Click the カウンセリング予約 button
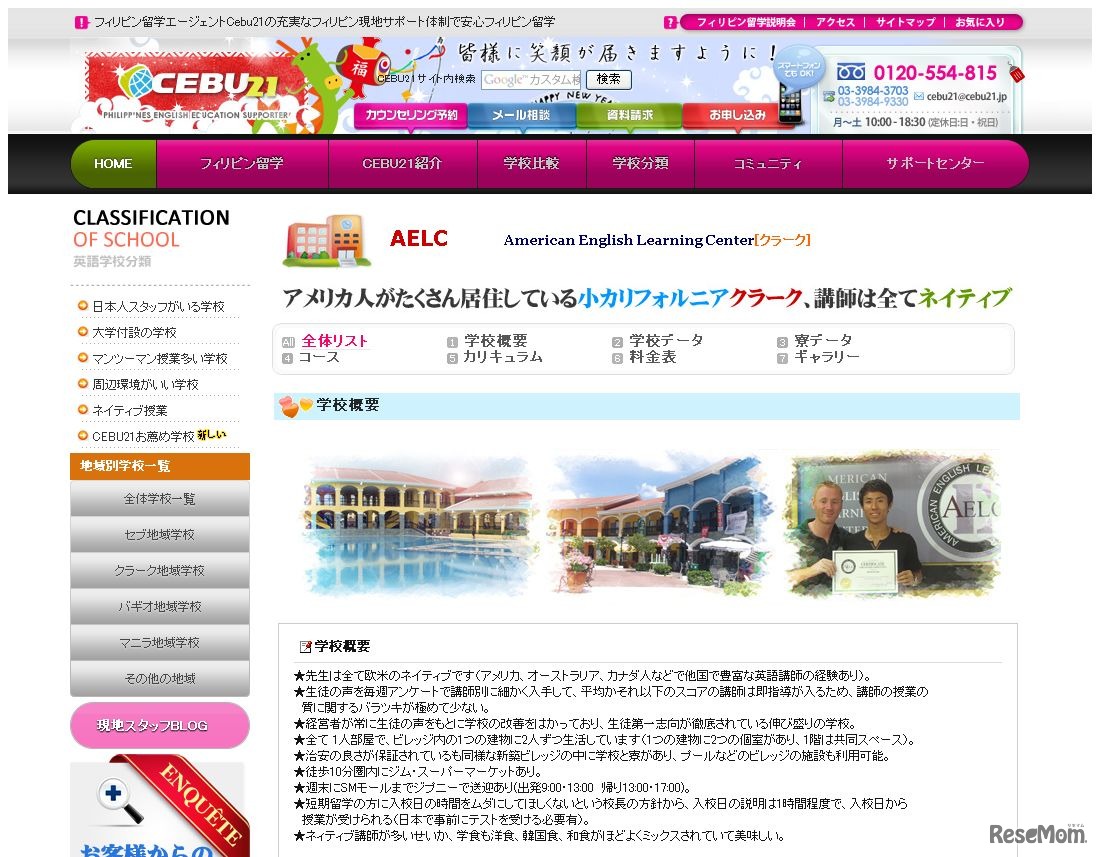 coord(411,115)
